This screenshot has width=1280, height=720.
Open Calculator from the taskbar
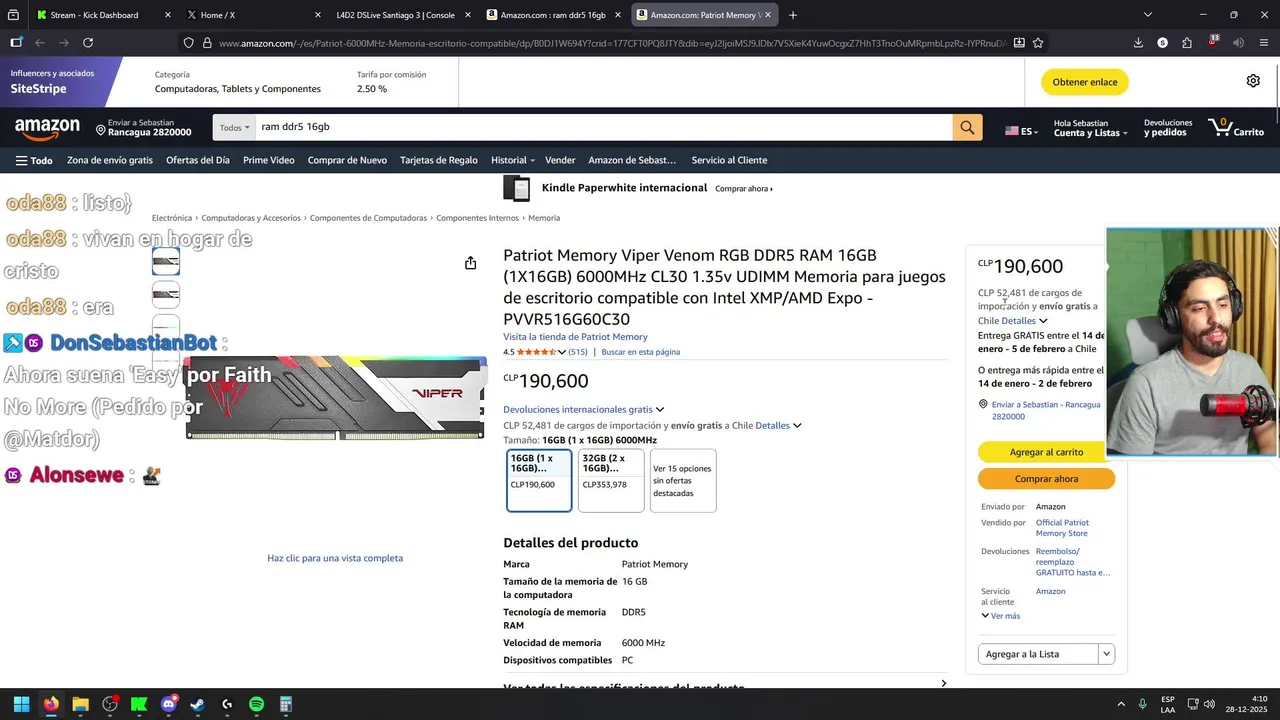tap(286, 704)
